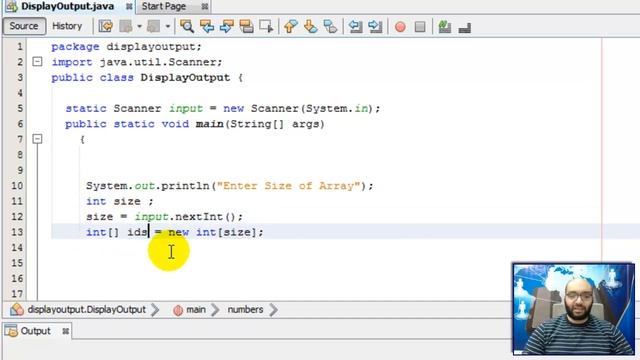Click "new int[size];" expression
Viewport: 640px width, 360px height.
click(216, 232)
